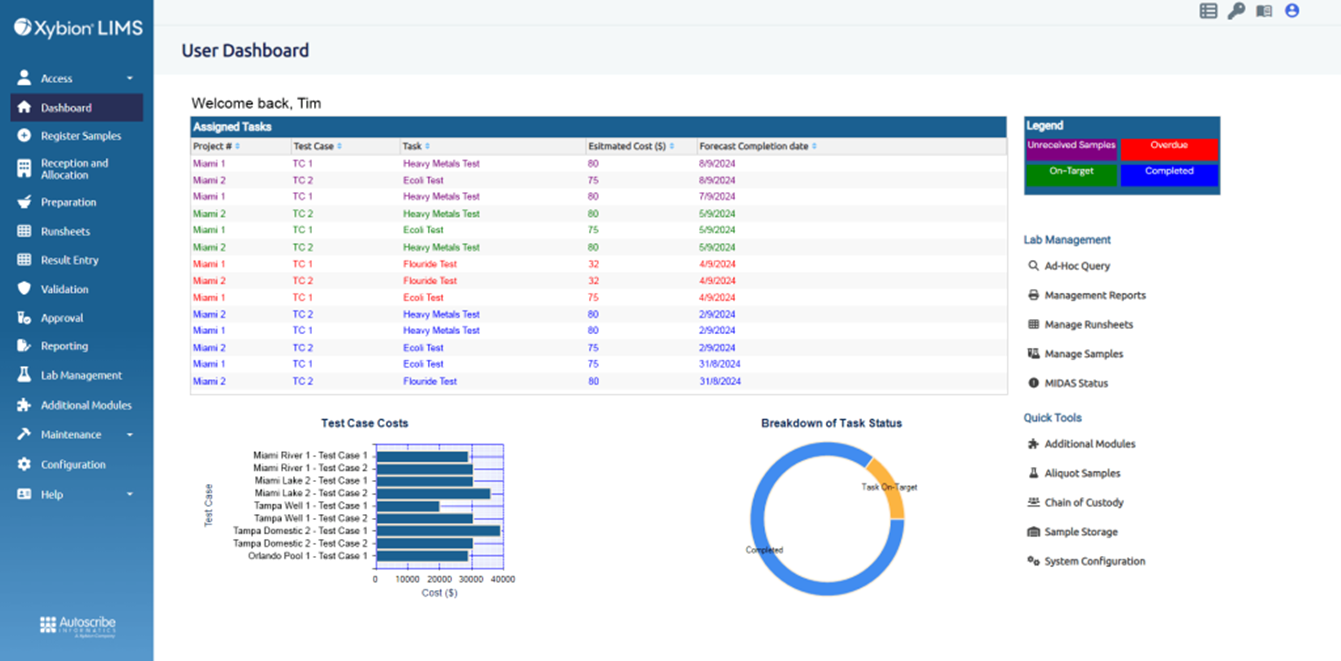Open the table list icon in top bar
The width and height of the screenshot is (1341, 661).
click(1208, 11)
